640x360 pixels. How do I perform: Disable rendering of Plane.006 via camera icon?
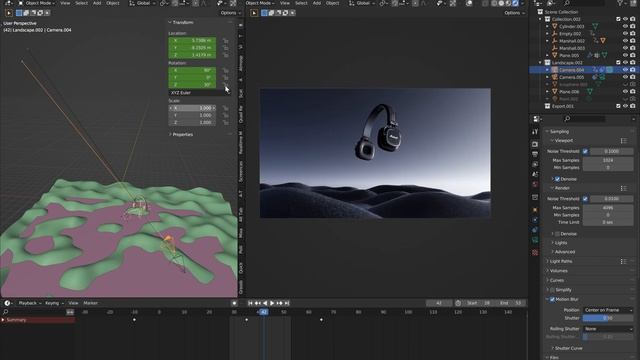pos(633,92)
